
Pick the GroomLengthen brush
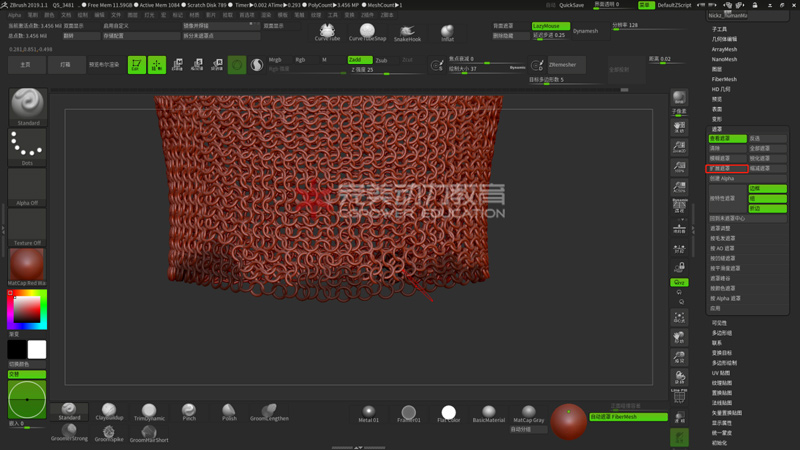pyautogui.click(x=268, y=411)
